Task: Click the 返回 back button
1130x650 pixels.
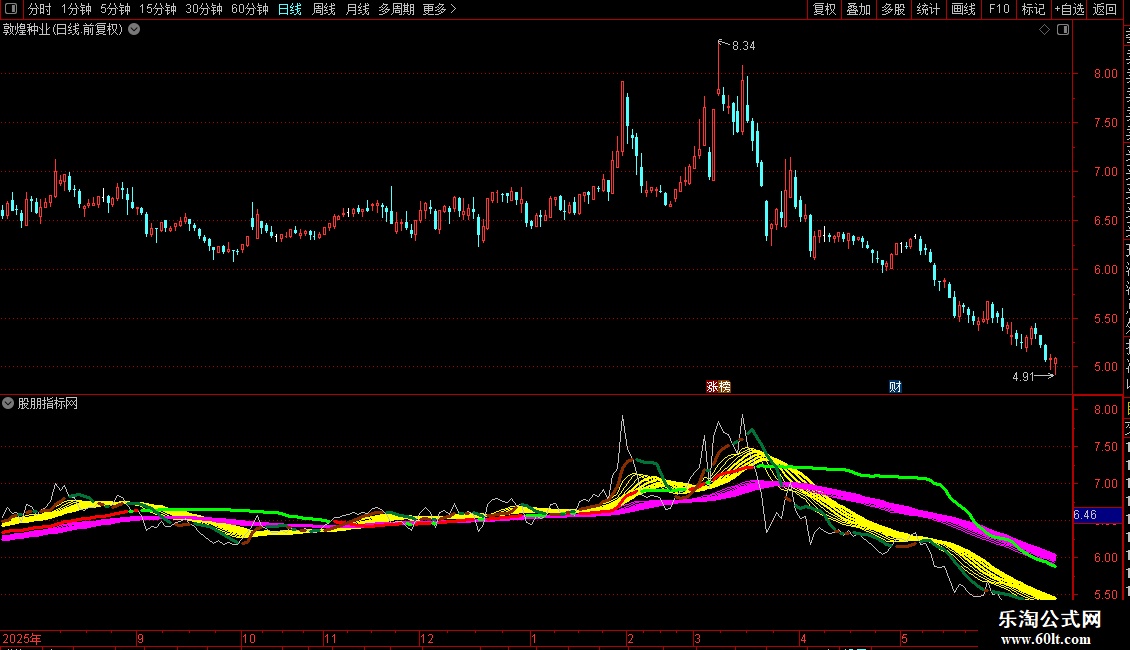Action: pos(1104,9)
